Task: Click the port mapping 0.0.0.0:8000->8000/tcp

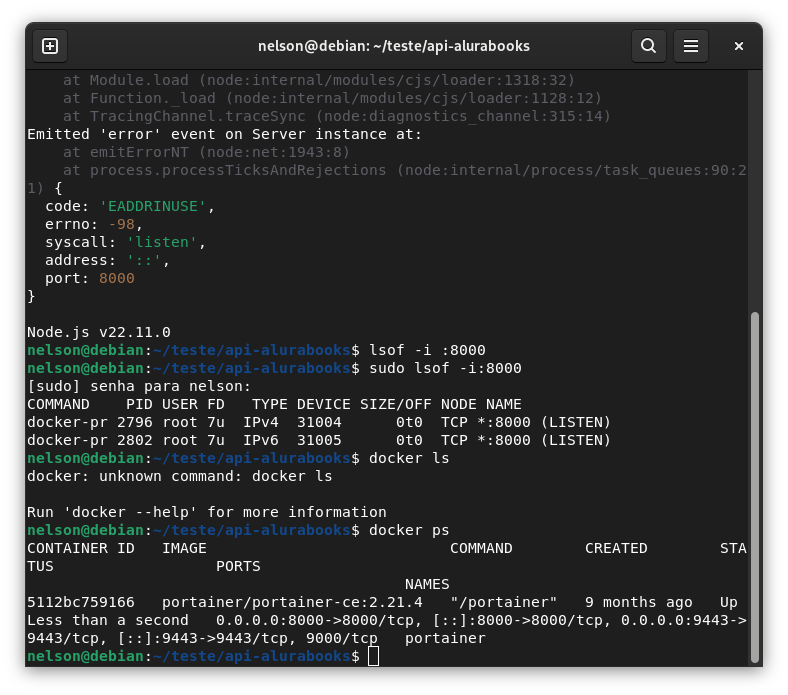Action: pos(315,620)
